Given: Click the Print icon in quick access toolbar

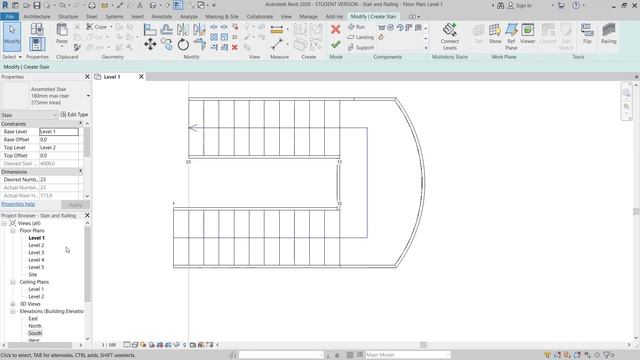Looking at the screenshot, I should point(92,5).
